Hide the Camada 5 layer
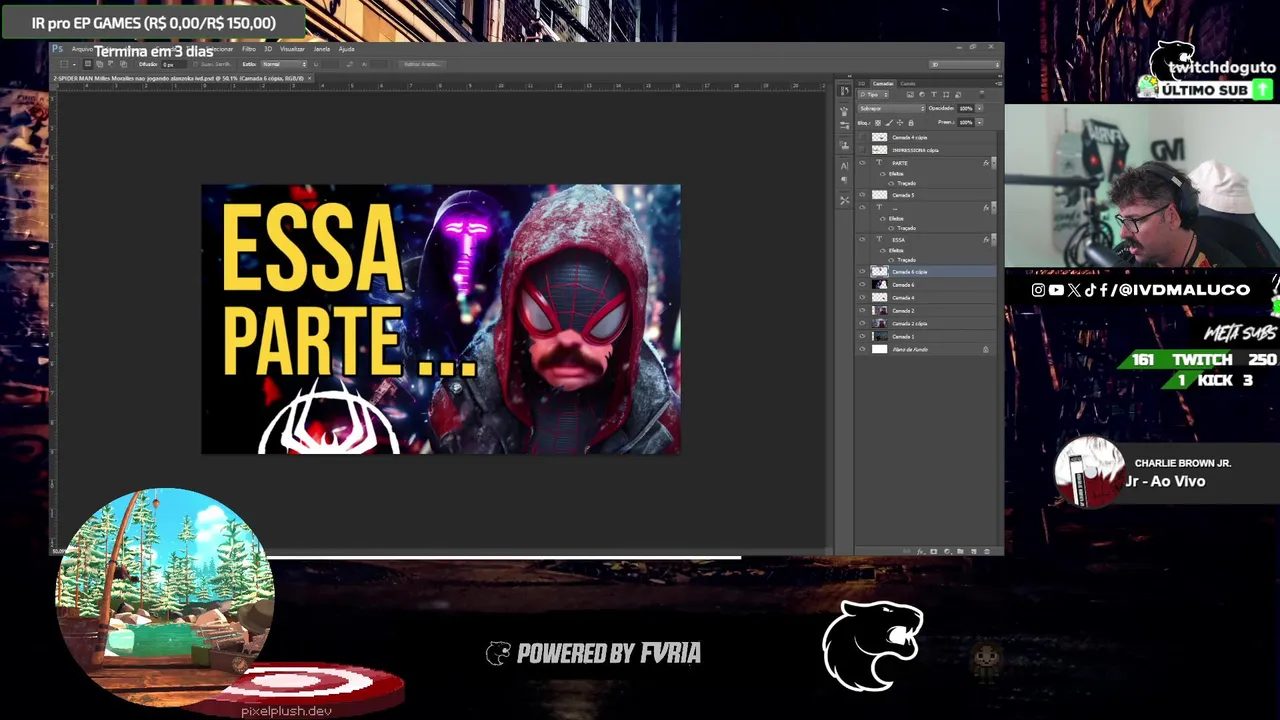This screenshot has width=1280, height=720. (862, 195)
